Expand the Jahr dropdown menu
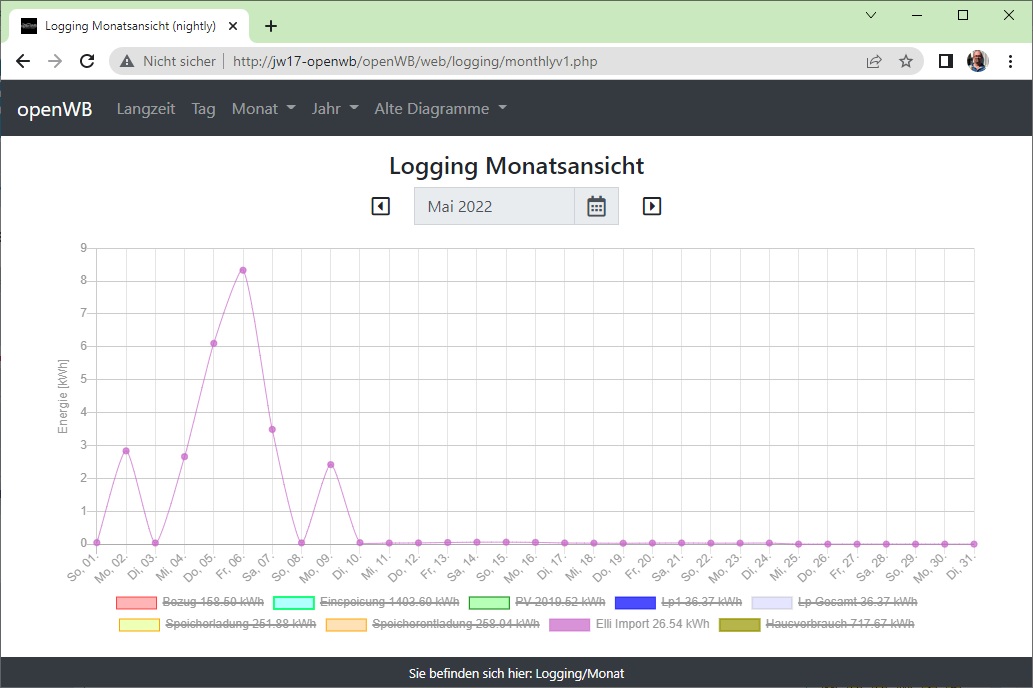 (x=334, y=109)
